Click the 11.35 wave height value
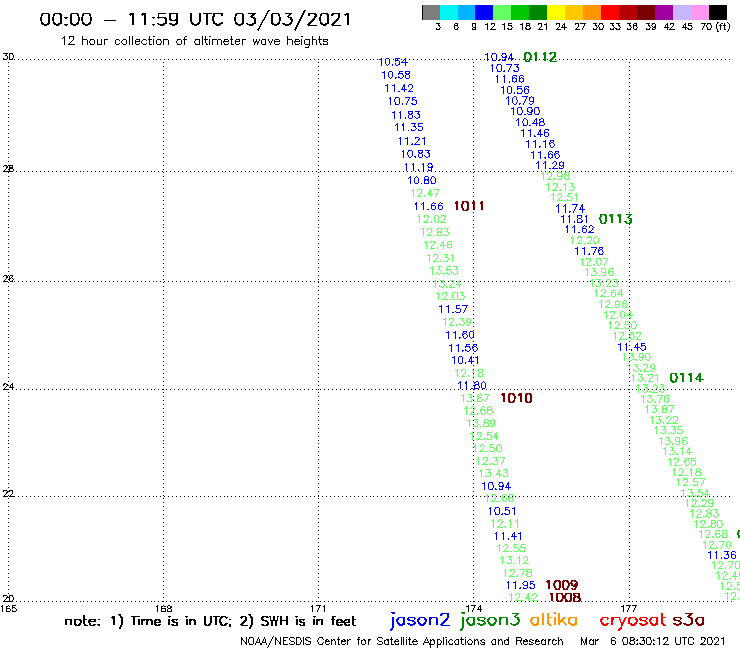This screenshot has height=650, width=740. click(409, 127)
